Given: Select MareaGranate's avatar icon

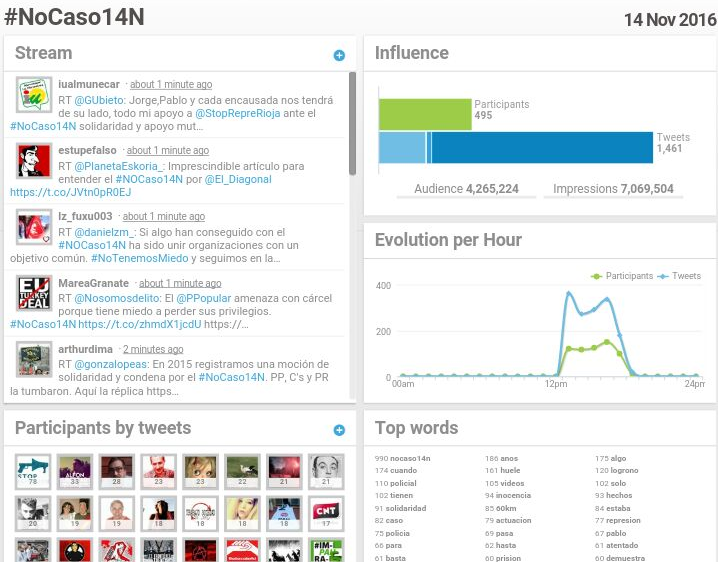Looking at the screenshot, I should pyautogui.click(x=34, y=294).
